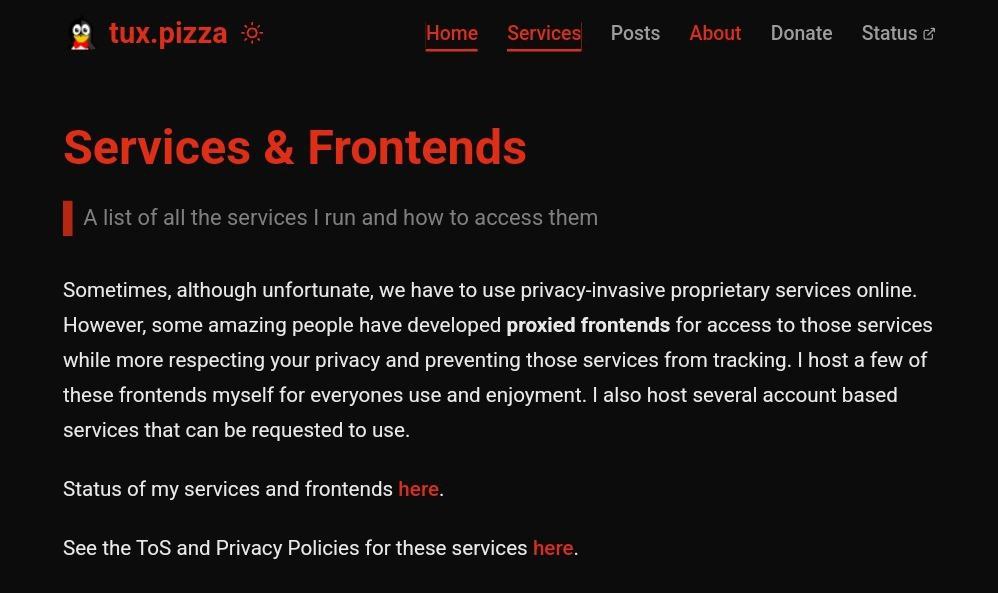998x593 pixels.
Task: Open the Status page nav link
Action: [889, 33]
